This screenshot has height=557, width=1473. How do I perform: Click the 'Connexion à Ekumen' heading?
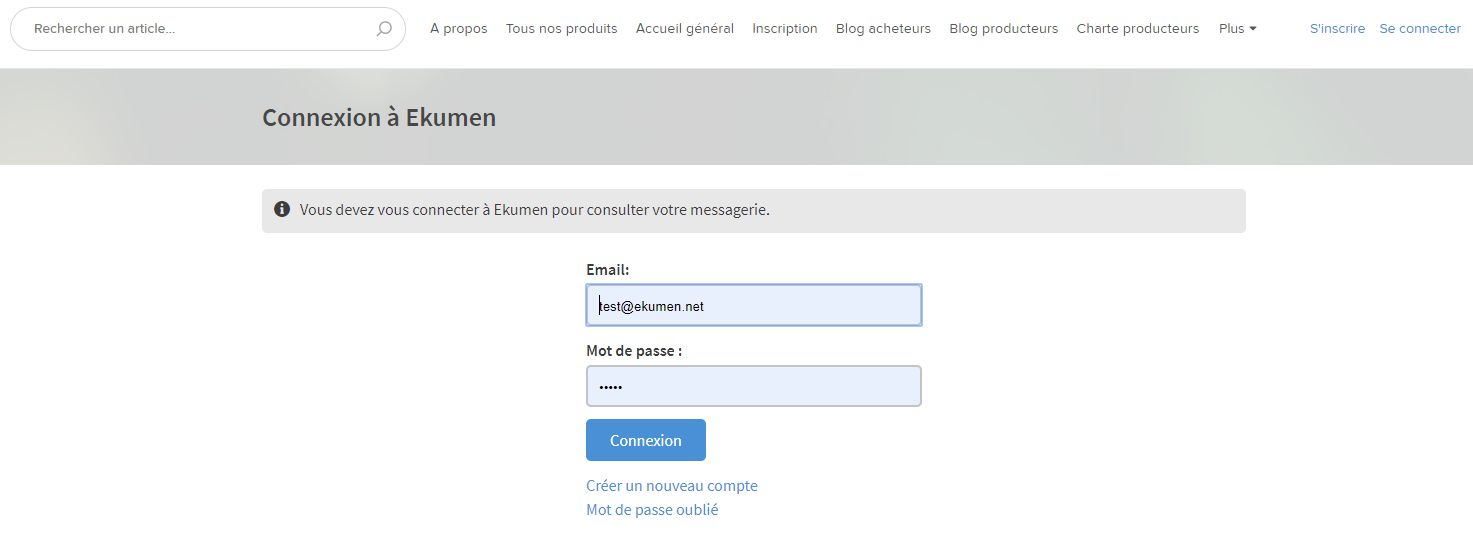(x=379, y=117)
